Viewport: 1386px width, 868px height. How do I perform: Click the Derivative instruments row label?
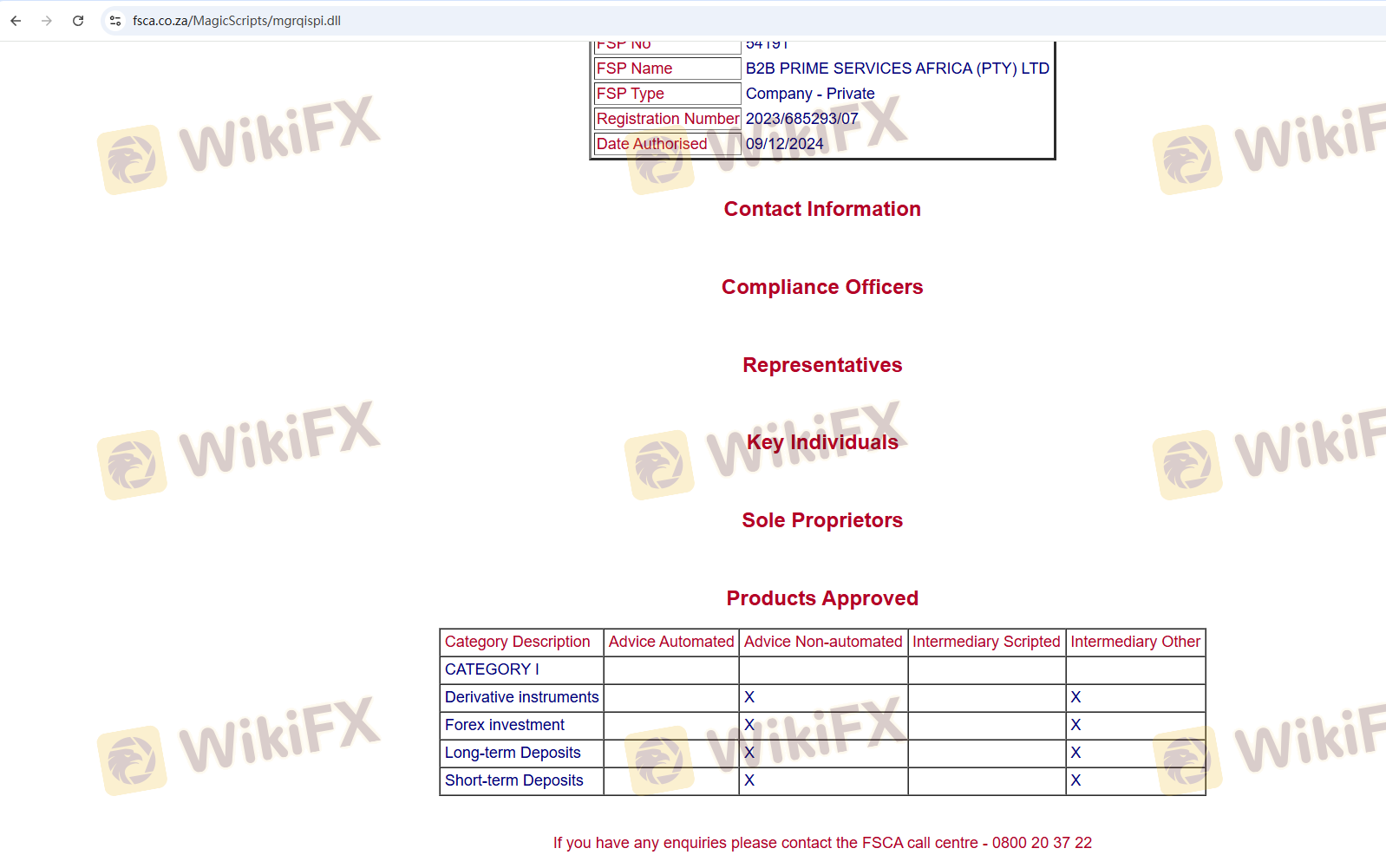click(522, 697)
